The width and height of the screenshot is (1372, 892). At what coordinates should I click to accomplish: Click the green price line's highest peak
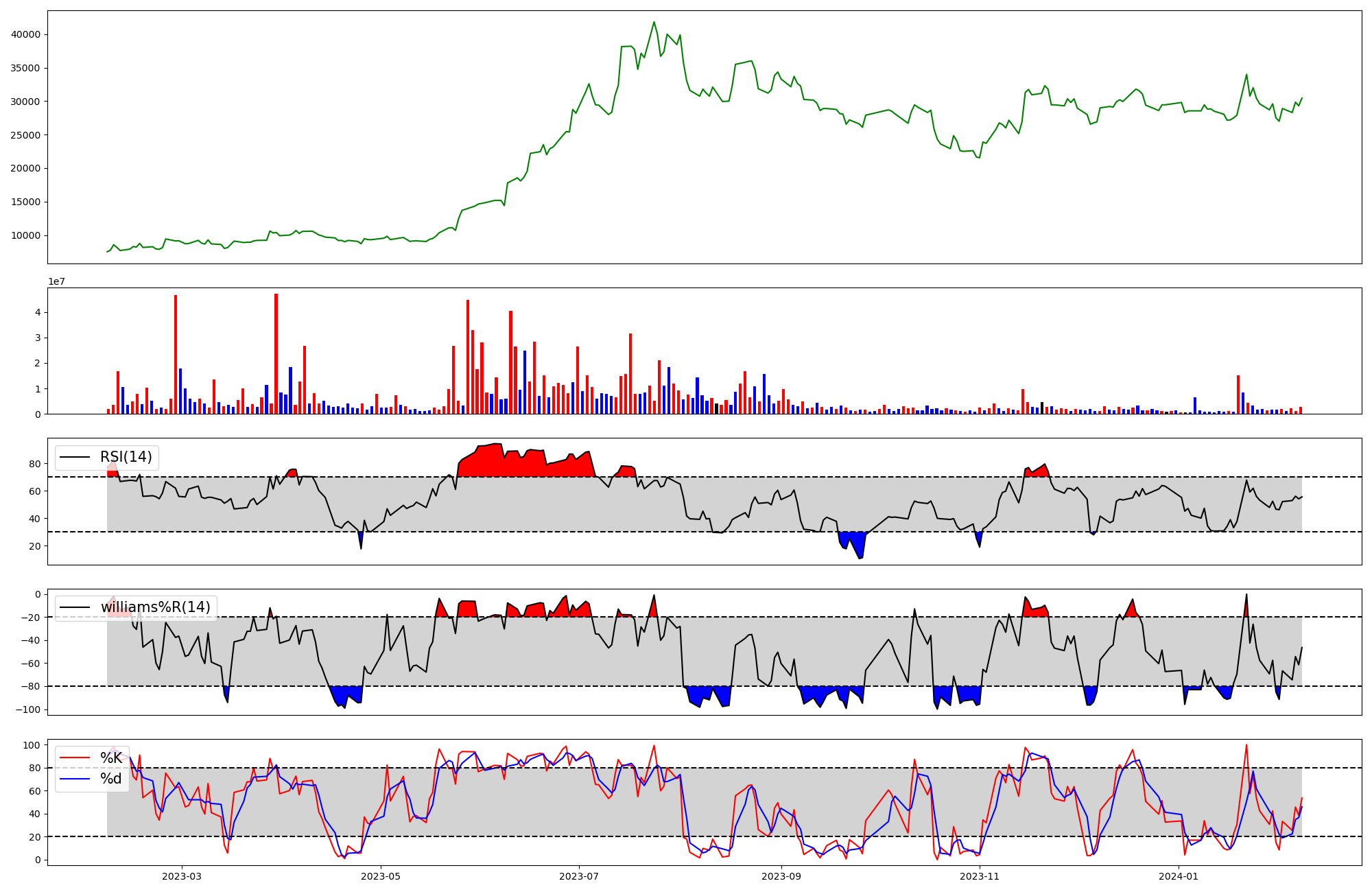coord(654,22)
